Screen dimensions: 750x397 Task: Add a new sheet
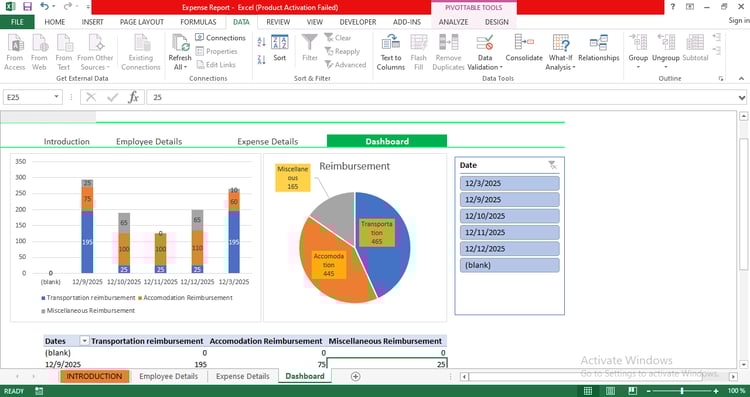pyautogui.click(x=355, y=376)
